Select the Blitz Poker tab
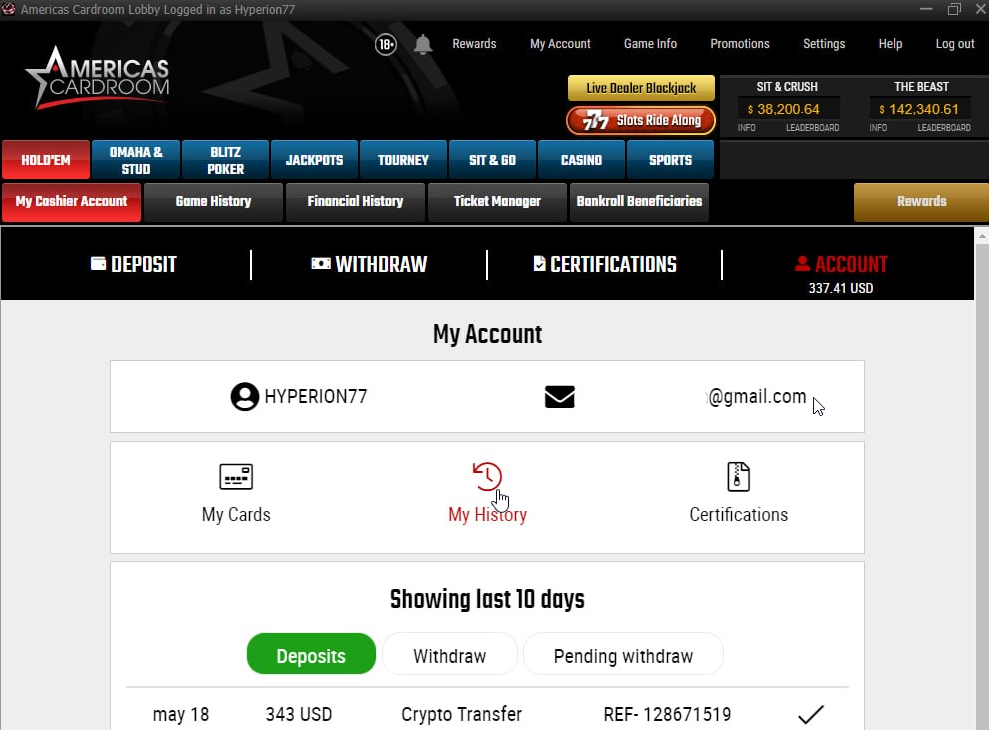 pos(225,160)
